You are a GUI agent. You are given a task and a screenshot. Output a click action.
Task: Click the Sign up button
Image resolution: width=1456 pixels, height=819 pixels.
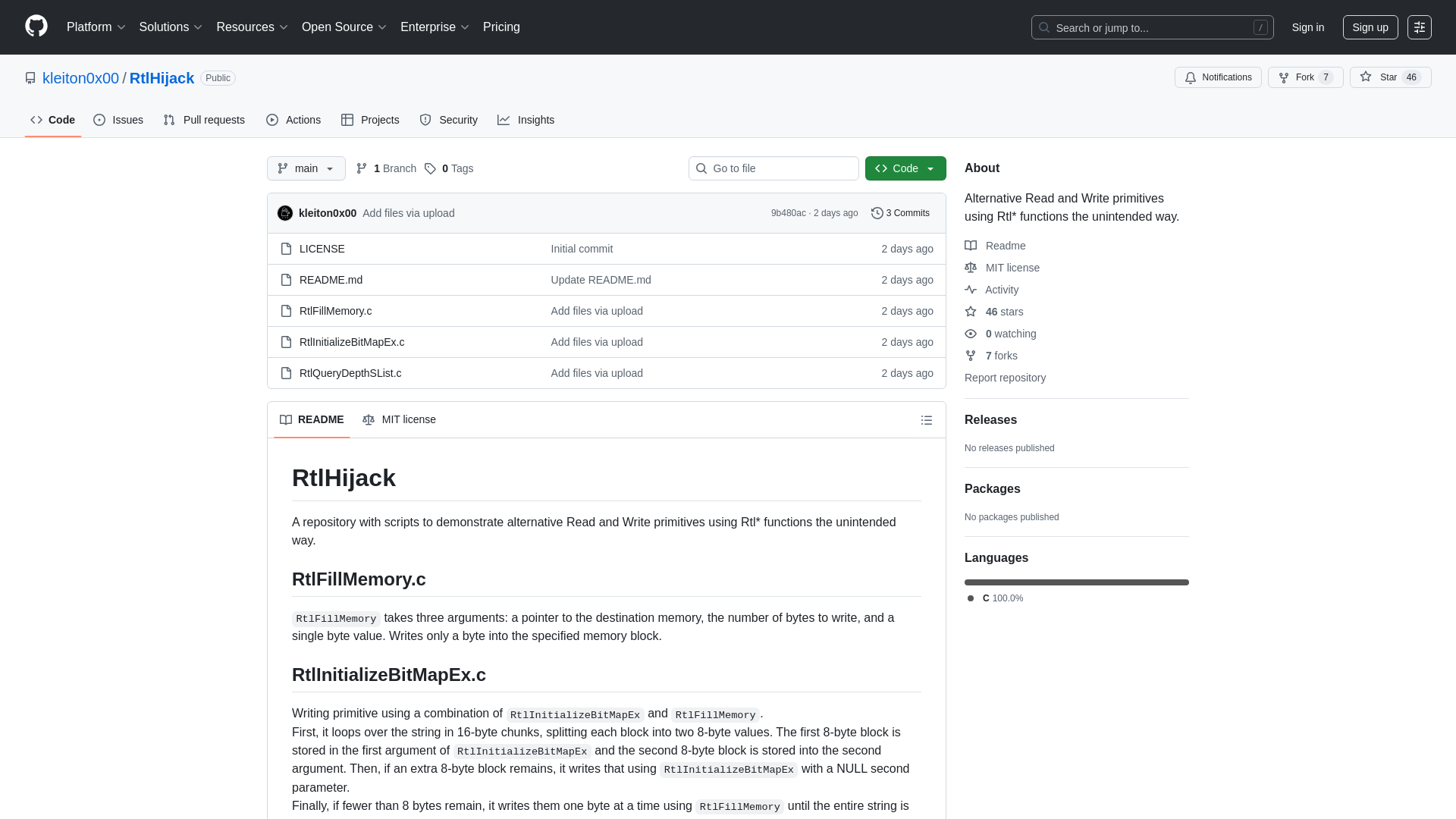(1370, 27)
